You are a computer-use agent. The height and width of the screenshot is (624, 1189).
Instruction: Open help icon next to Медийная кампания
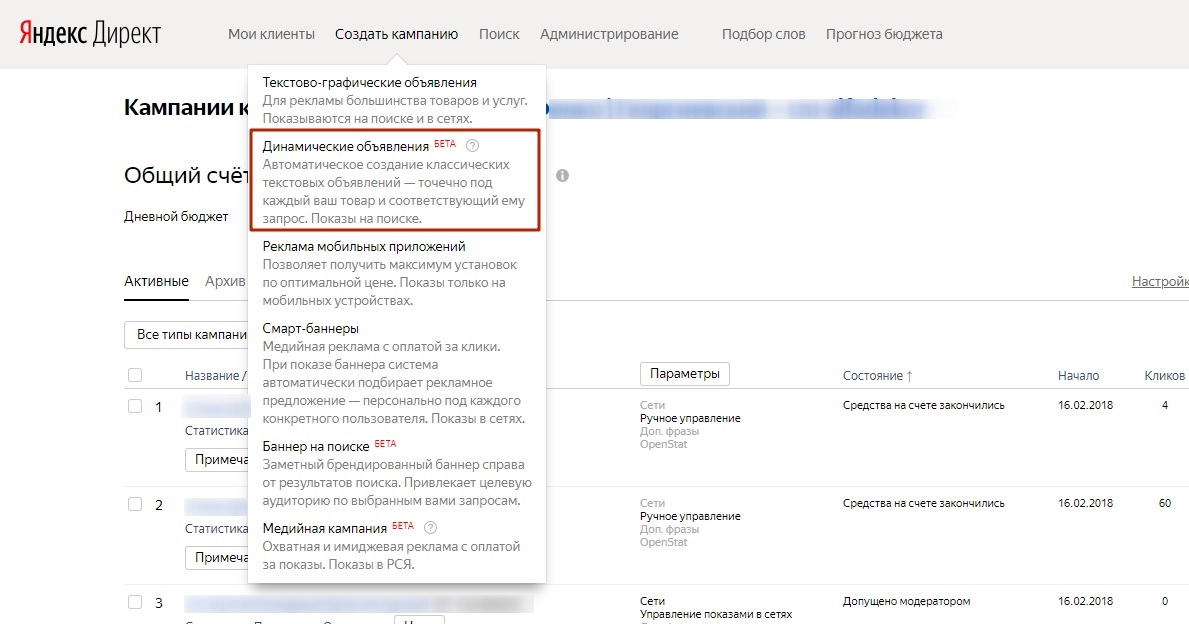point(431,527)
